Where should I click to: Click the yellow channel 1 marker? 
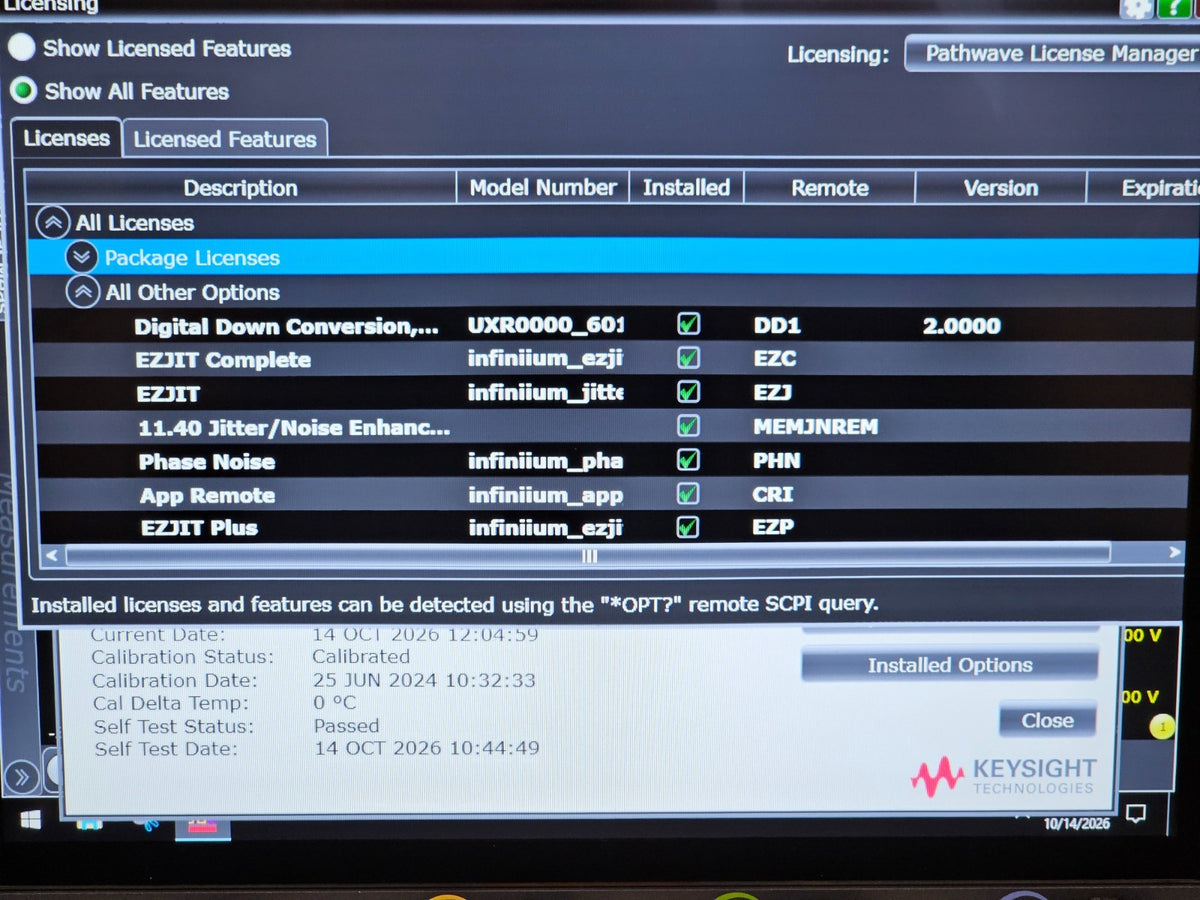(x=1161, y=727)
